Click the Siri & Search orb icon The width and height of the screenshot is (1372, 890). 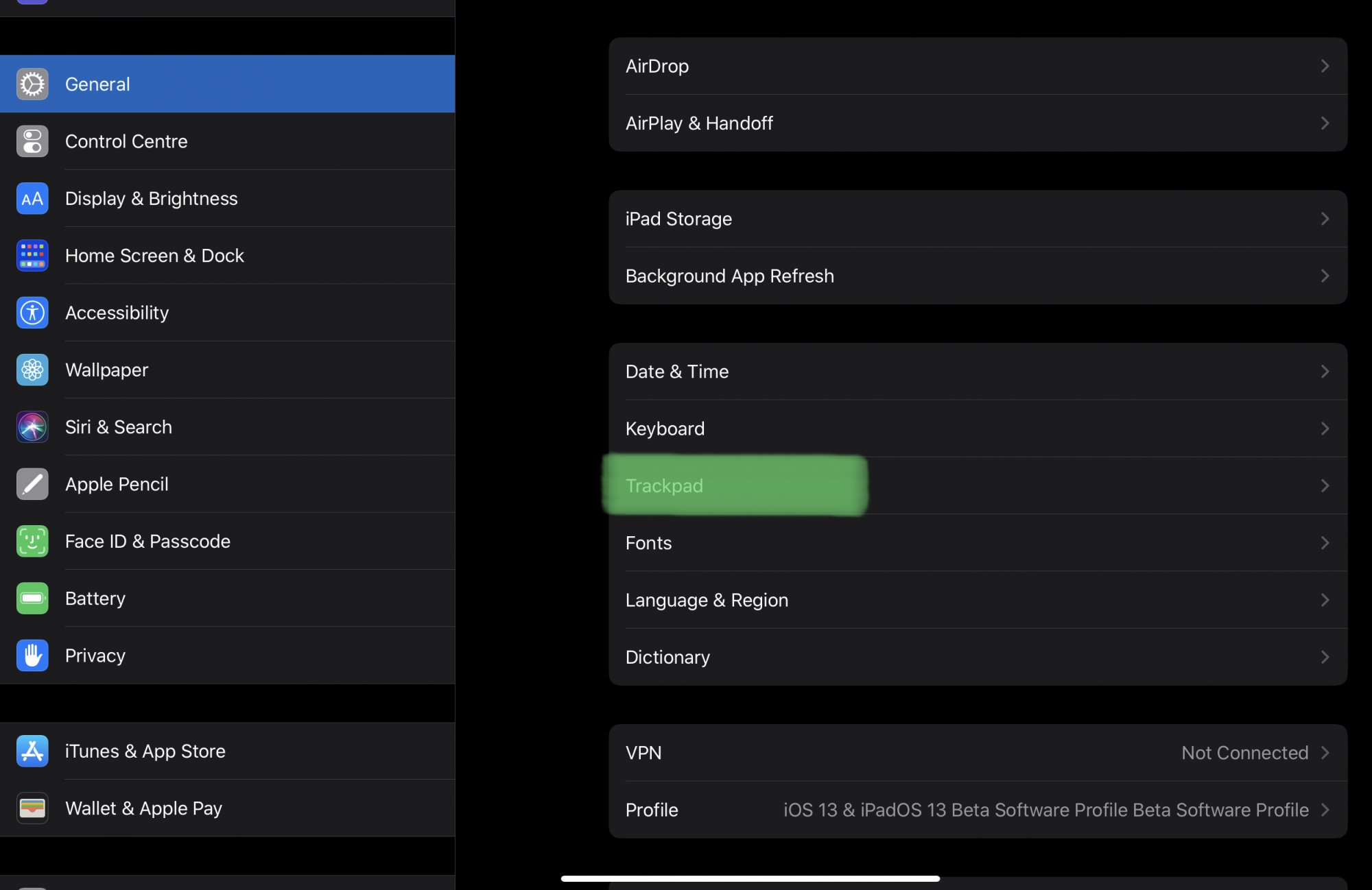click(32, 427)
